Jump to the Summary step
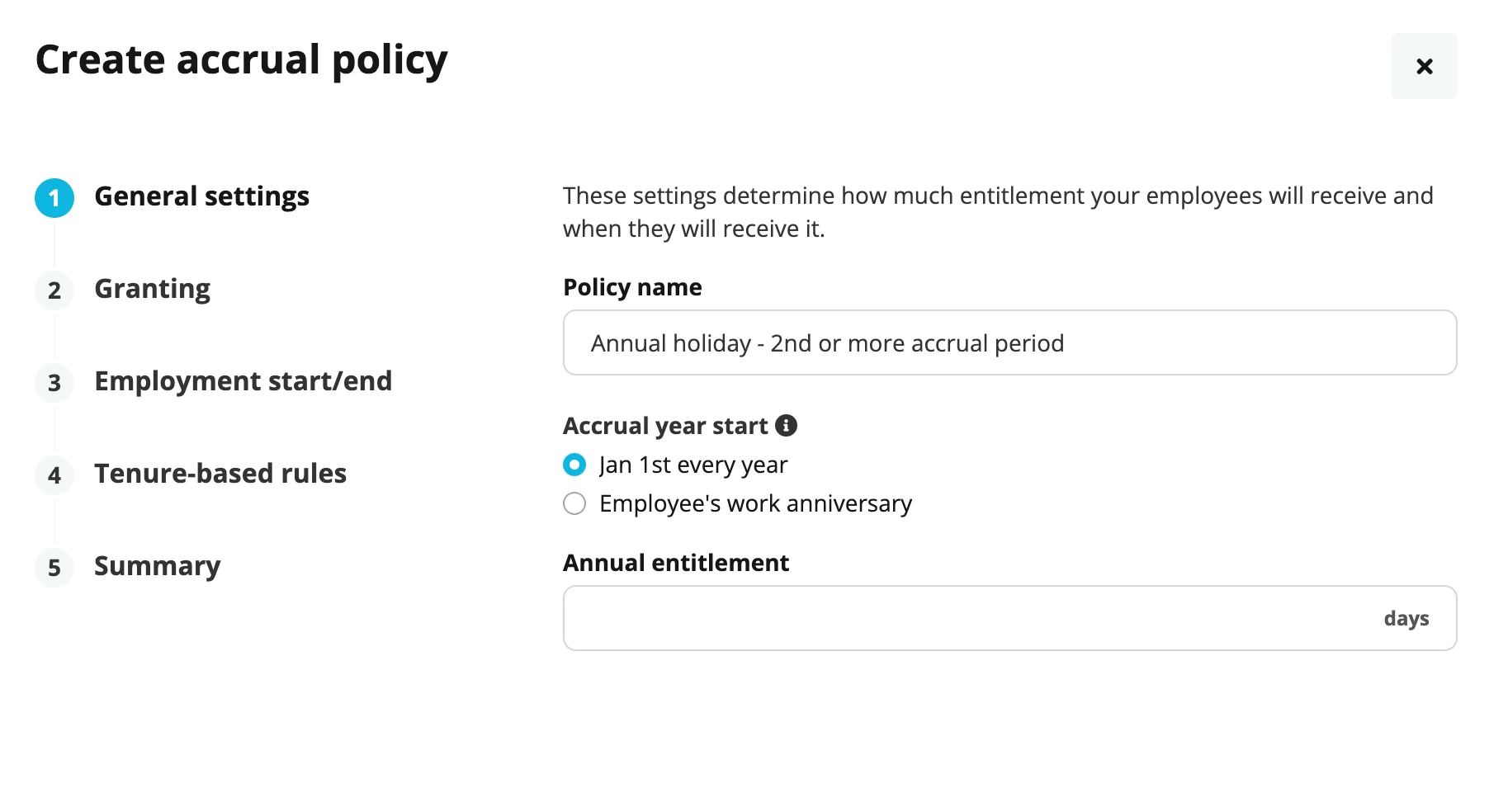 click(x=157, y=566)
